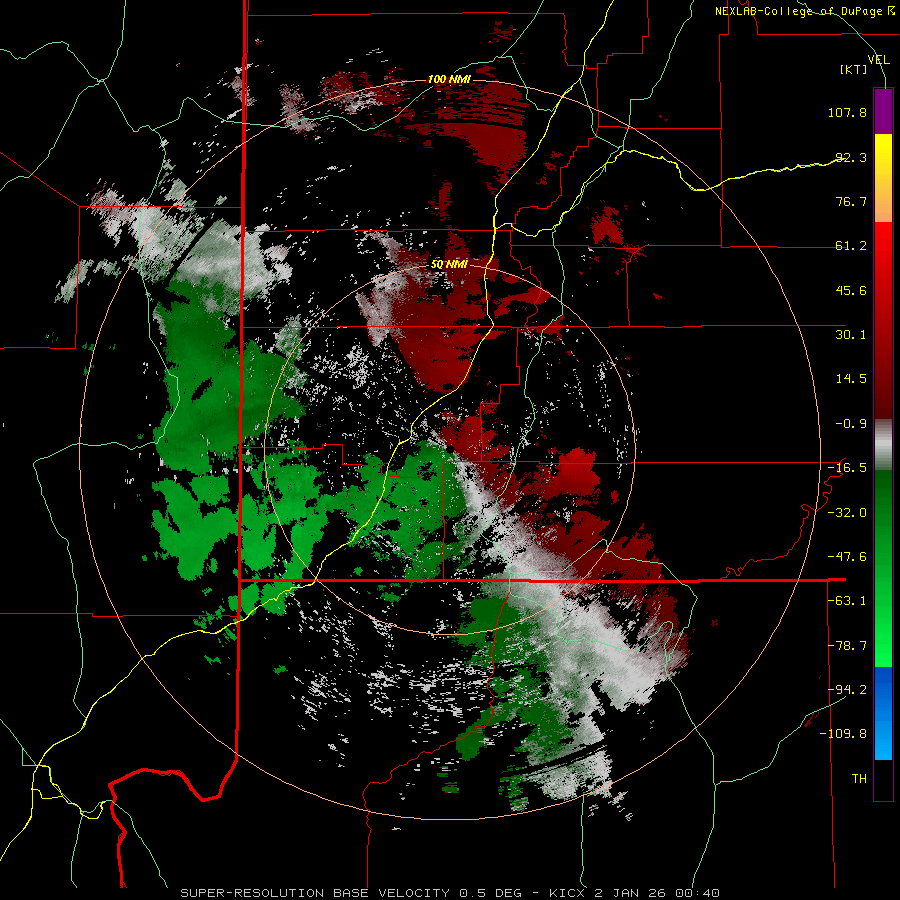Image resolution: width=900 pixels, height=900 pixels.
Task: Click the -94.2 legend value
Action: tap(847, 690)
